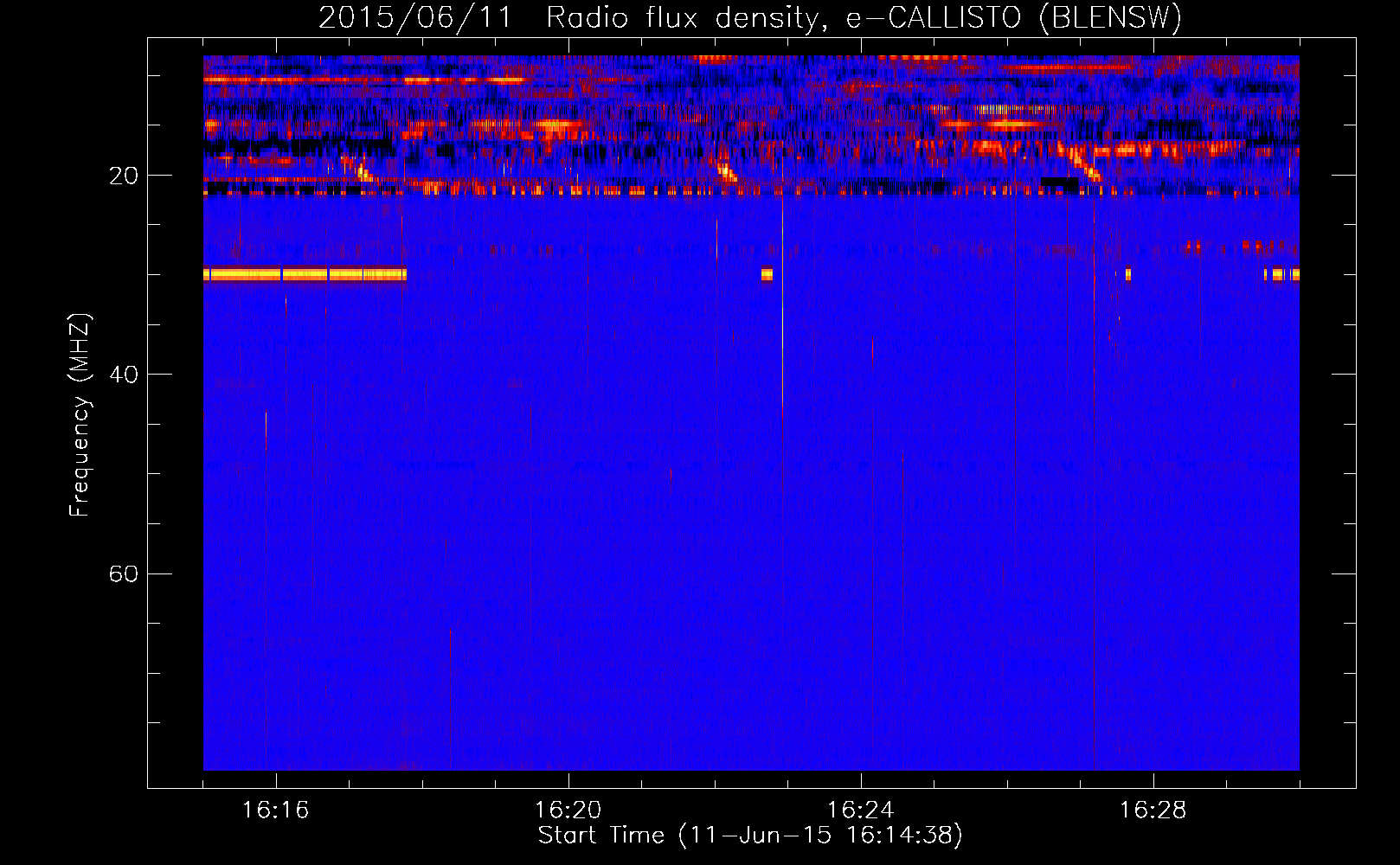Click the 16:24 time tick label

[860, 811]
